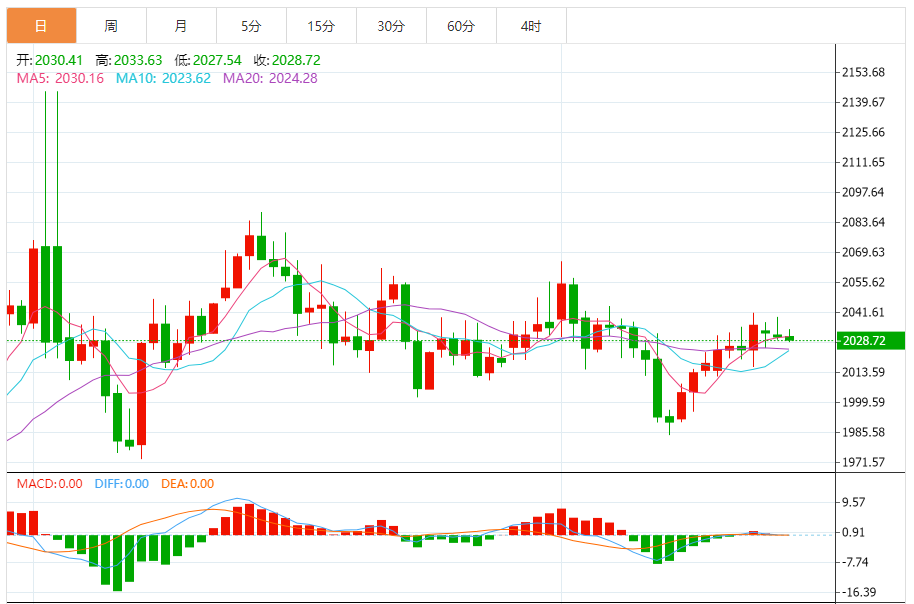Select the 日 daily chart tab
This screenshot has height=604, width=914.
click(41, 26)
